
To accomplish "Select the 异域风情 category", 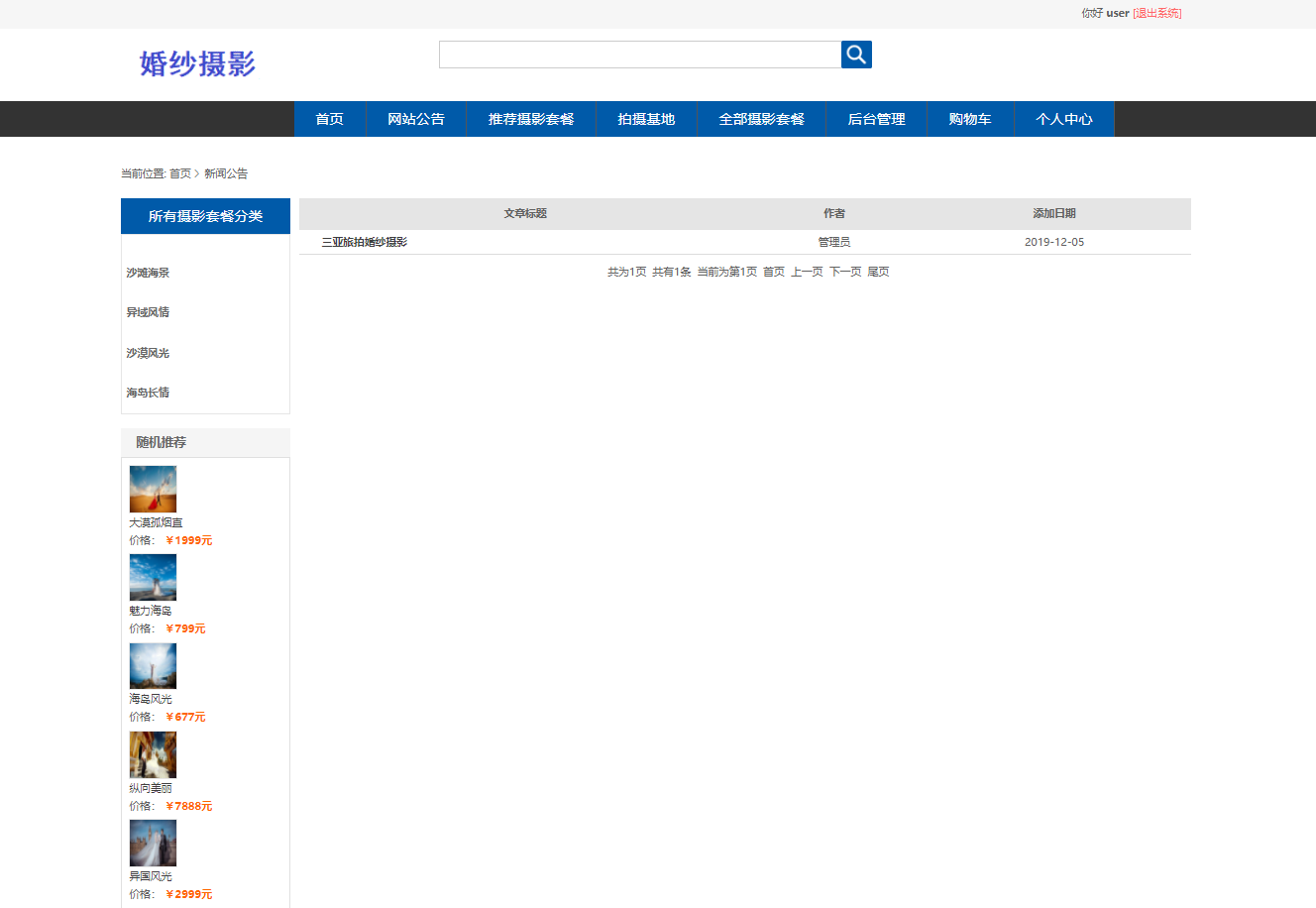I will click(x=148, y=312).
